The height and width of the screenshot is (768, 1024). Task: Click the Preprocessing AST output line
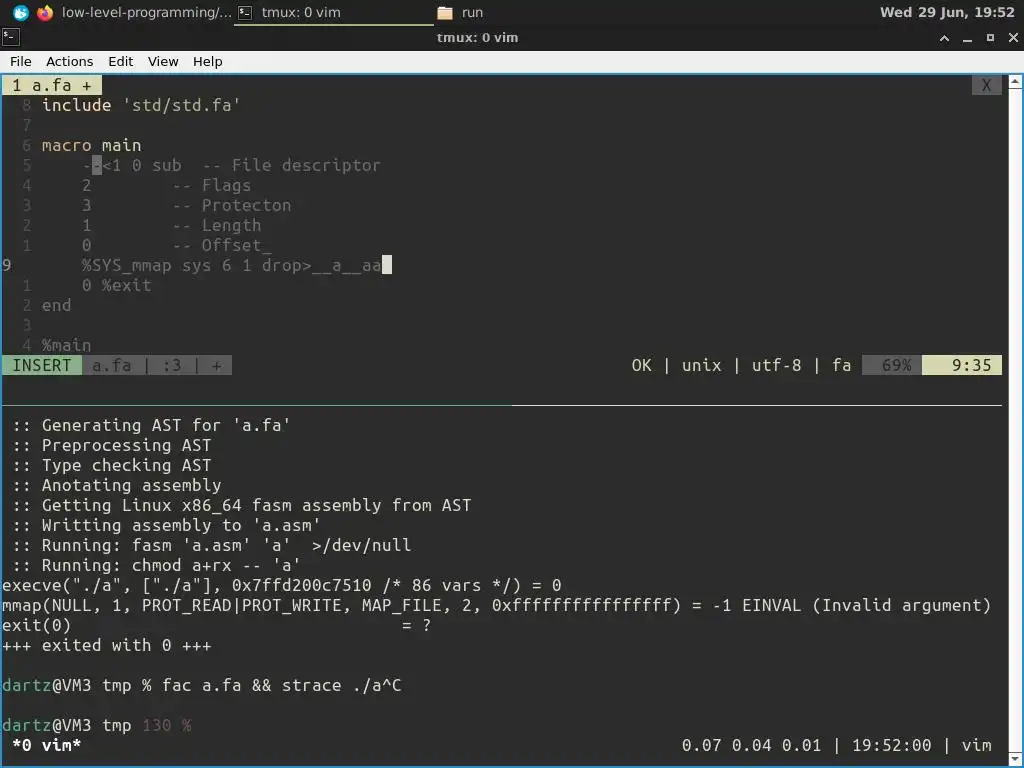click(x=112, y=445)
